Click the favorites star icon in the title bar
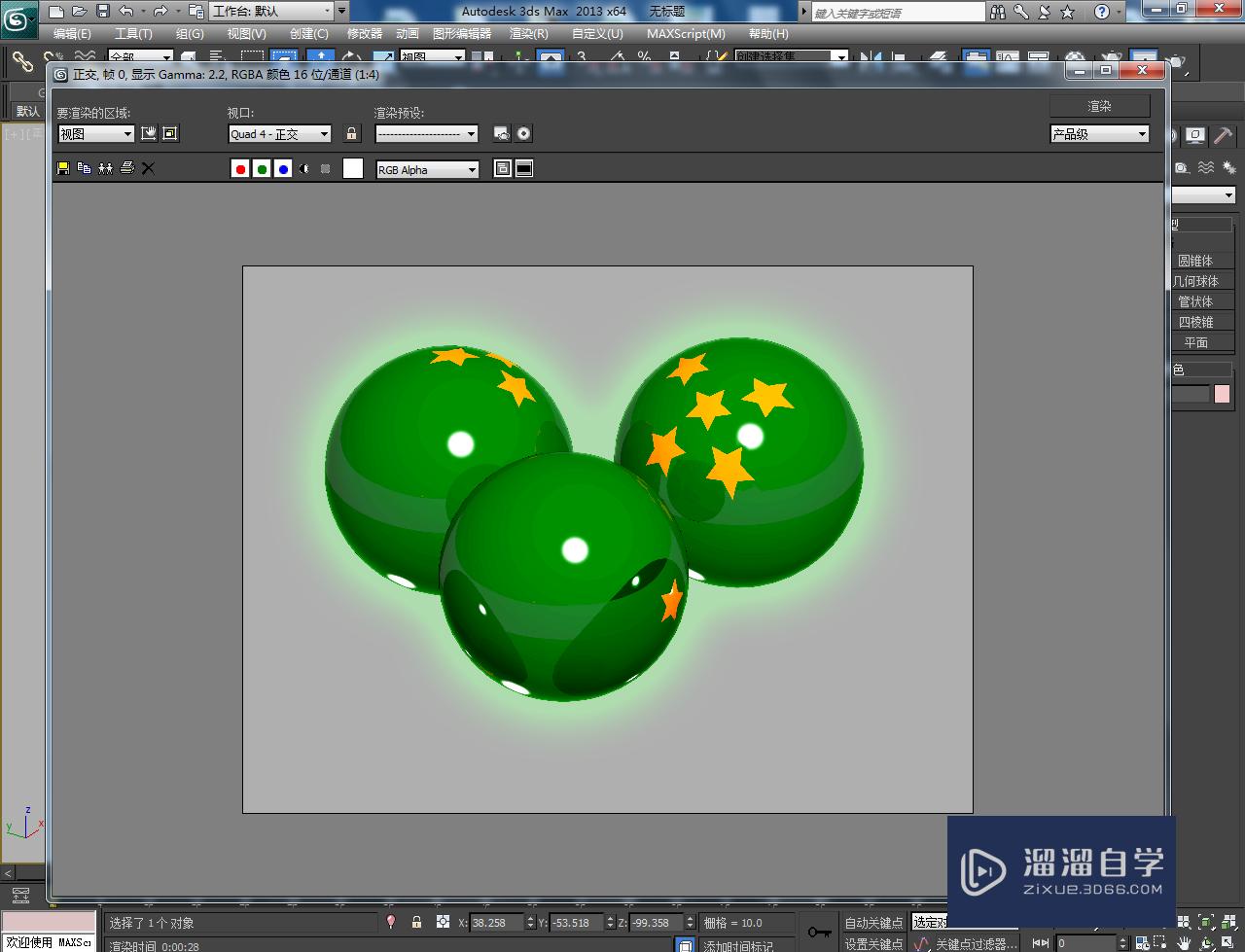The image size is (1245, 952). click(1067, 12)
